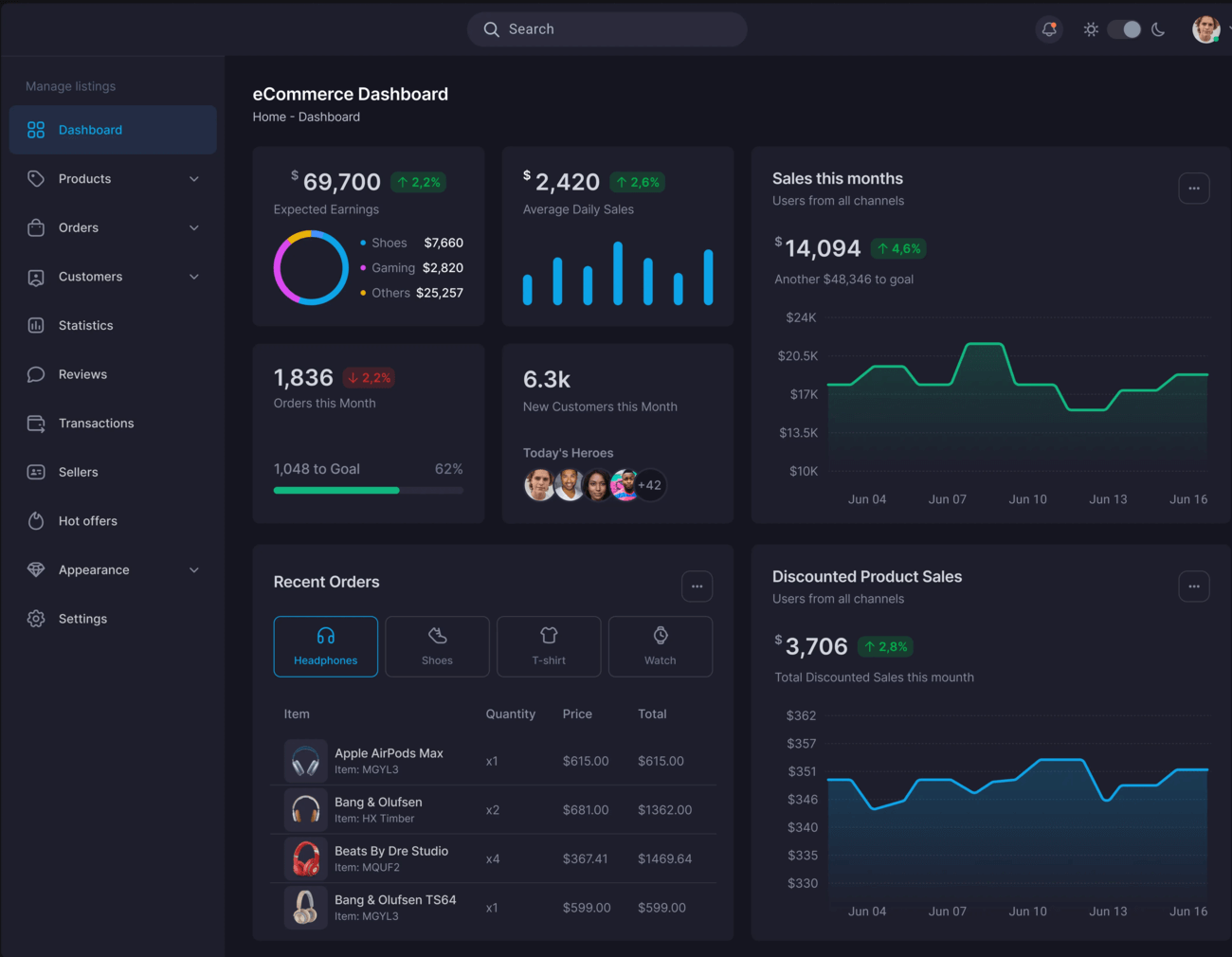Image resolution: width=1232 pixels, height=957 pixels.
Task: Open Recent Orders more-options button
Action: [x=697, y=587]
